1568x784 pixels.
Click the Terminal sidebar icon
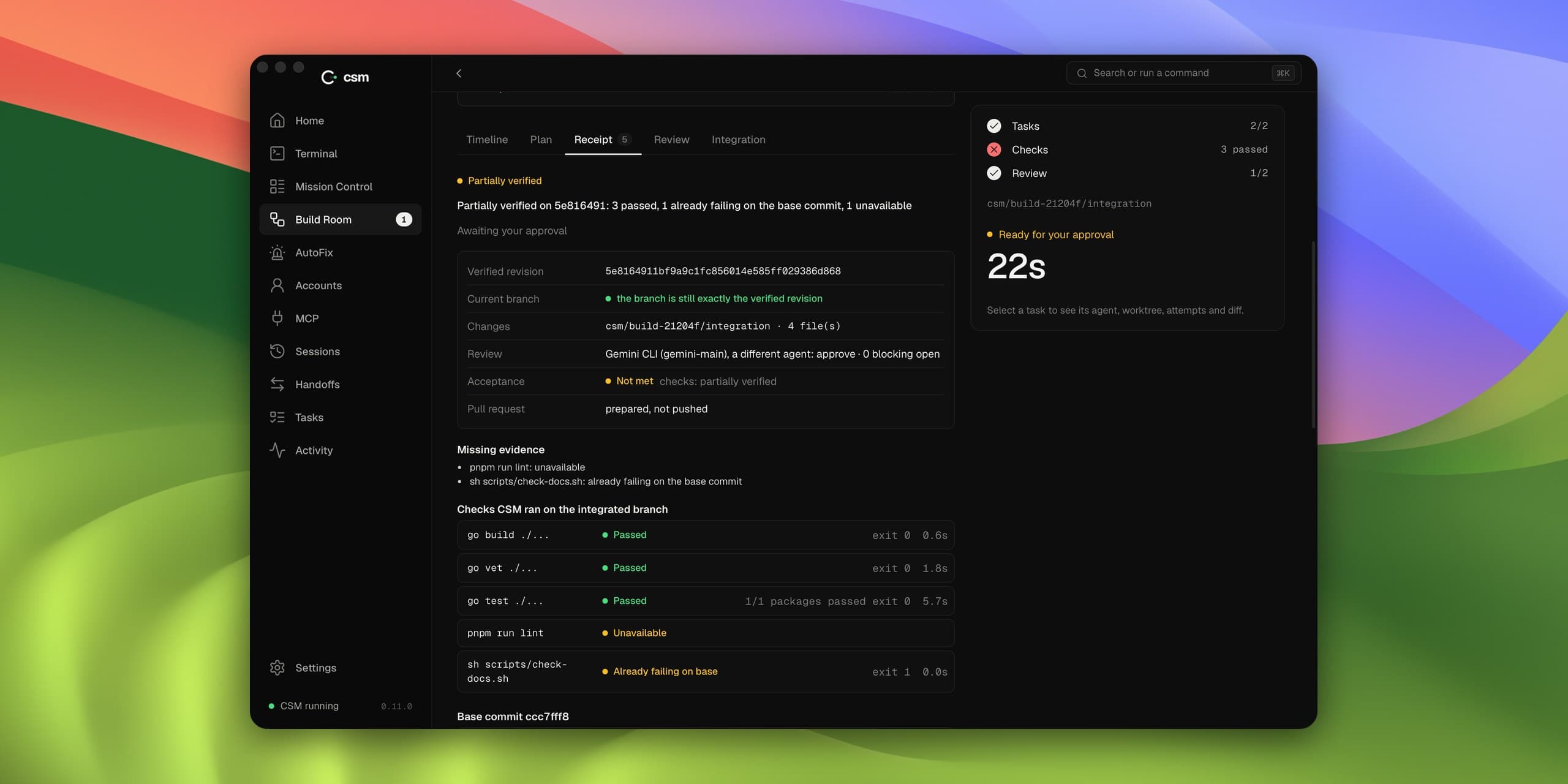click(x=277, y=153)
